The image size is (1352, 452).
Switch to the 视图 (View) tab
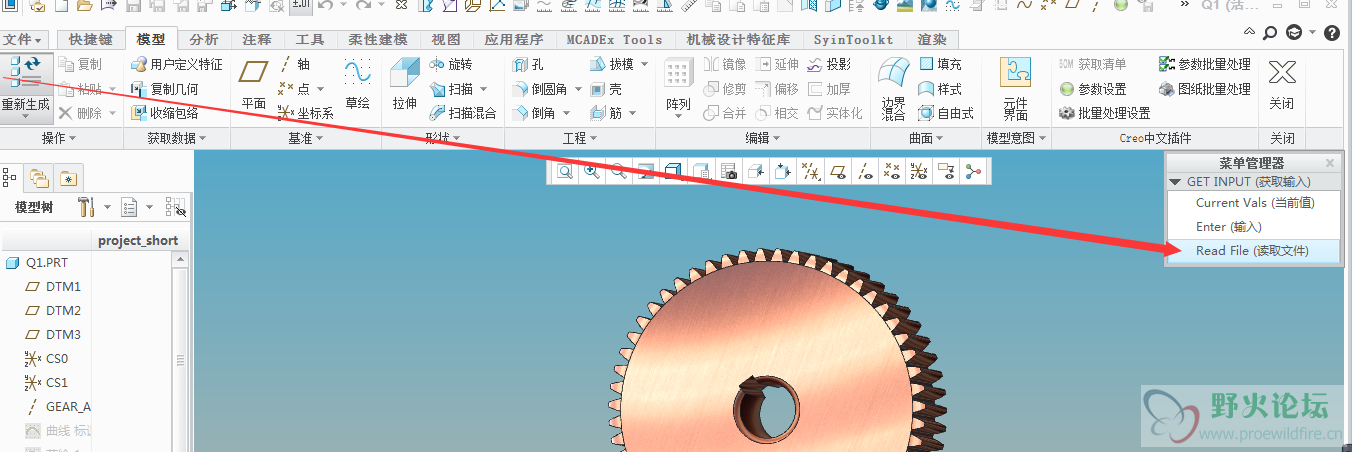(446, 40)
